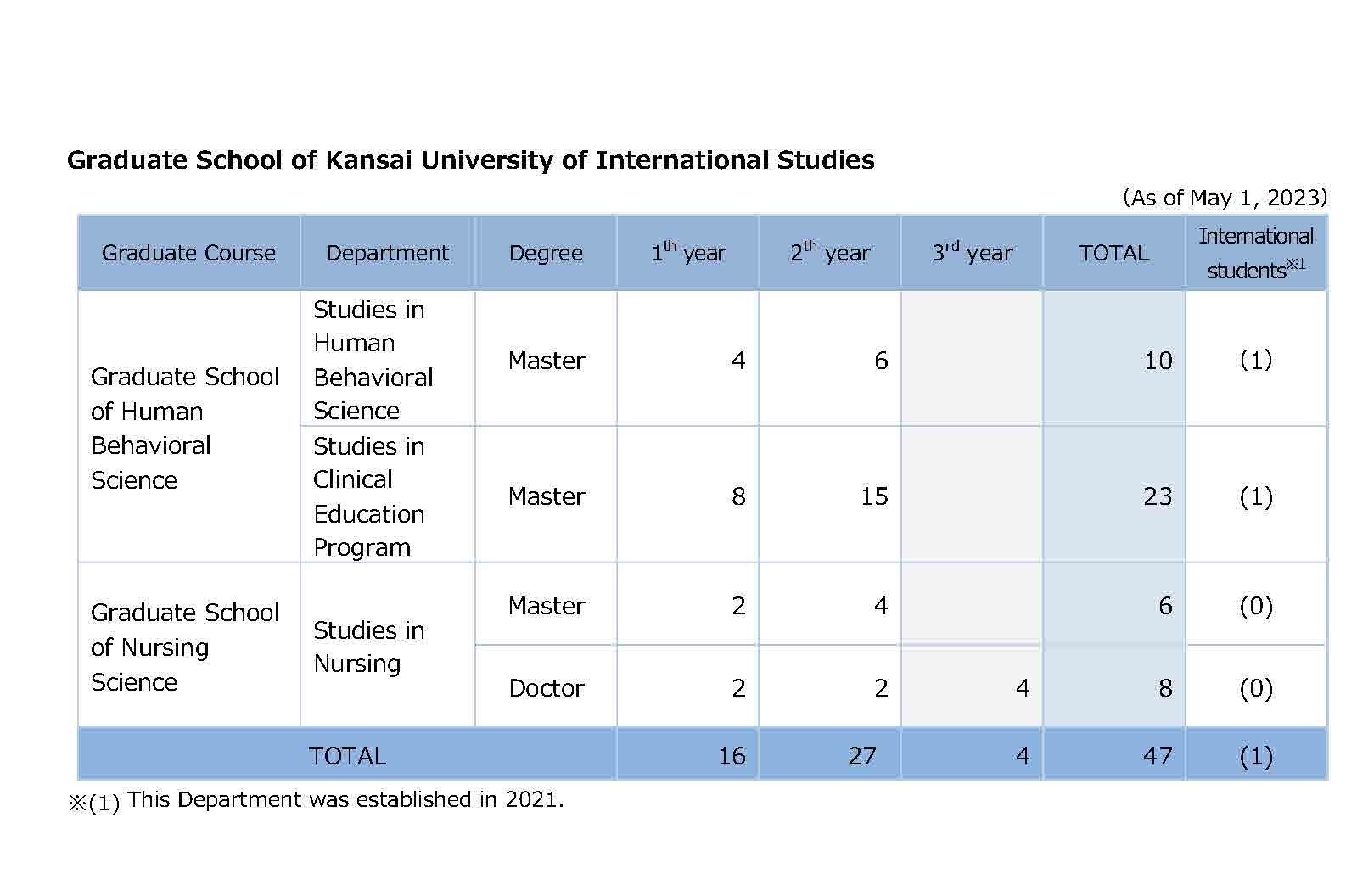
Task: Select the 'Department' column header
Action: pos(387,253)
